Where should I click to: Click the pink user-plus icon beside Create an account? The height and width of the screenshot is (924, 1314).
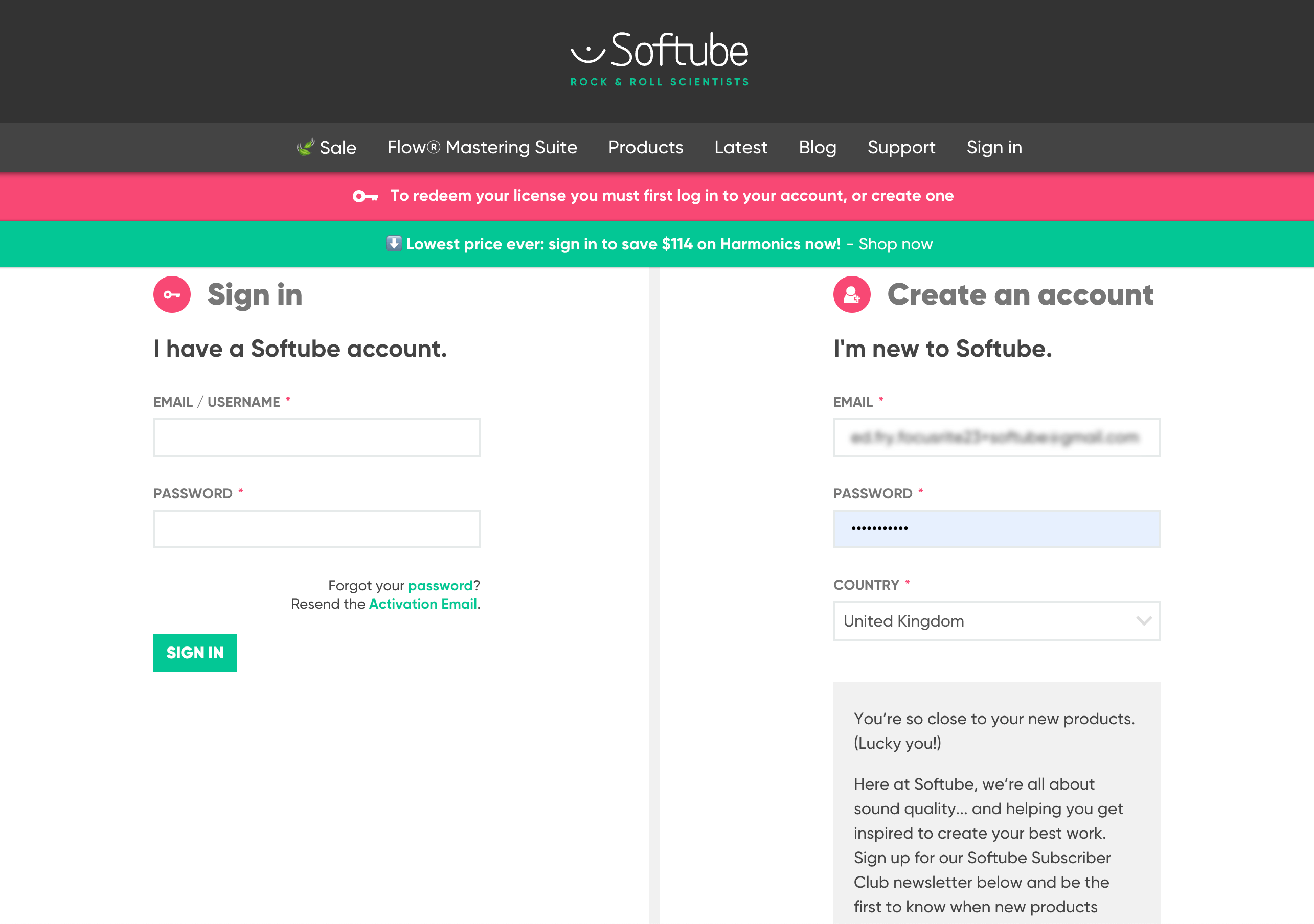tap(852, 295)
